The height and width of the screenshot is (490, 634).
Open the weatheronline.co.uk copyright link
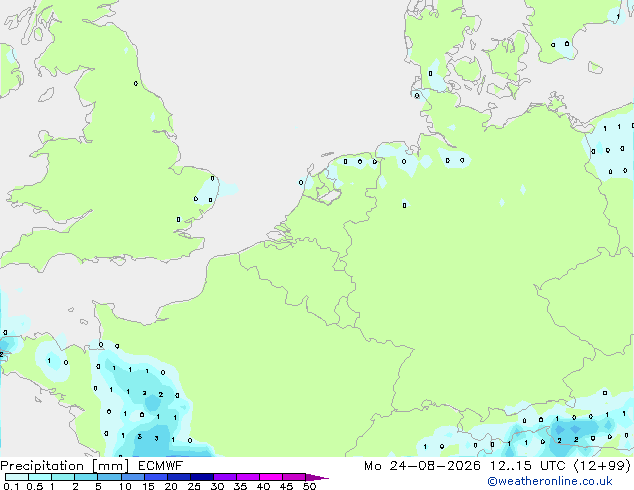click(549, 481)
